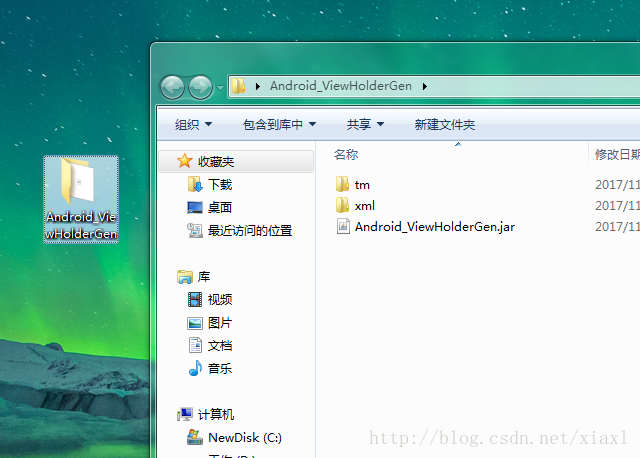Open the 音乐 library

click(220, 369)
